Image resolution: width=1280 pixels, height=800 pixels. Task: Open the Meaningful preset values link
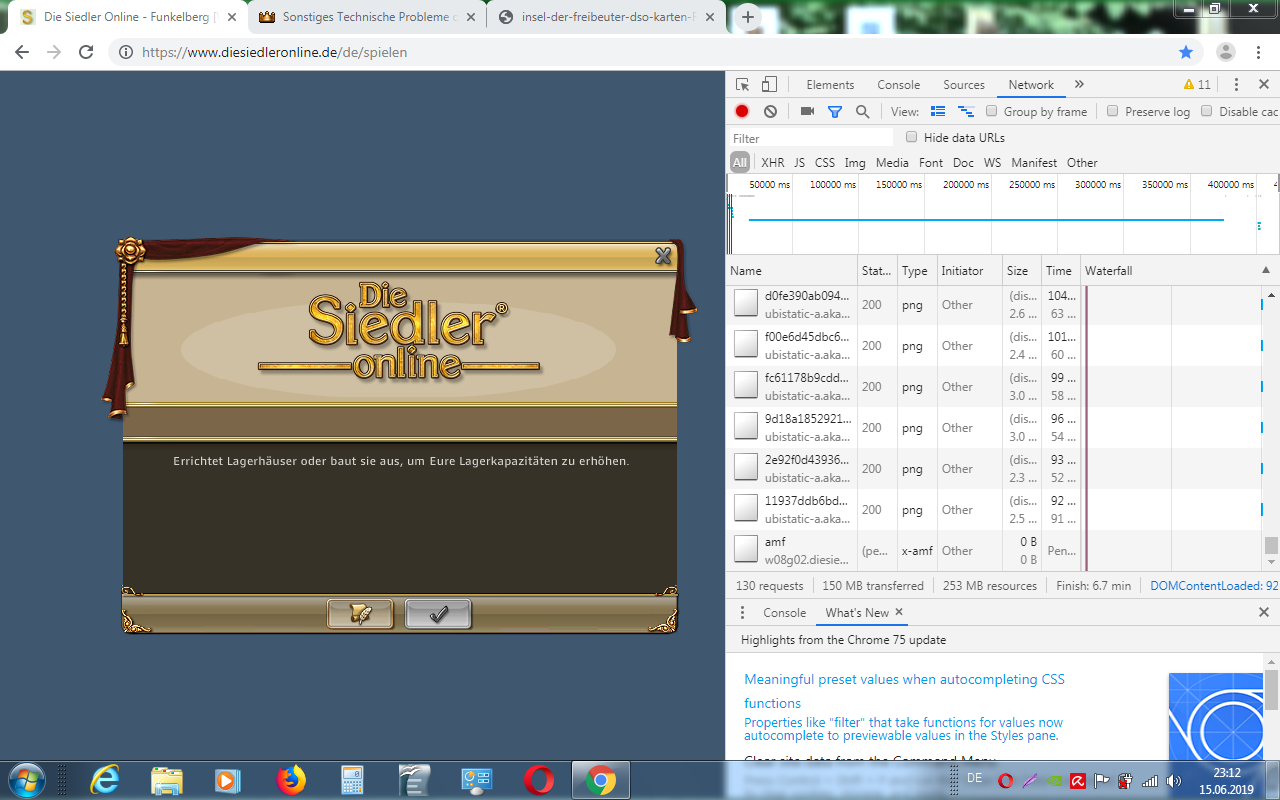904,691
